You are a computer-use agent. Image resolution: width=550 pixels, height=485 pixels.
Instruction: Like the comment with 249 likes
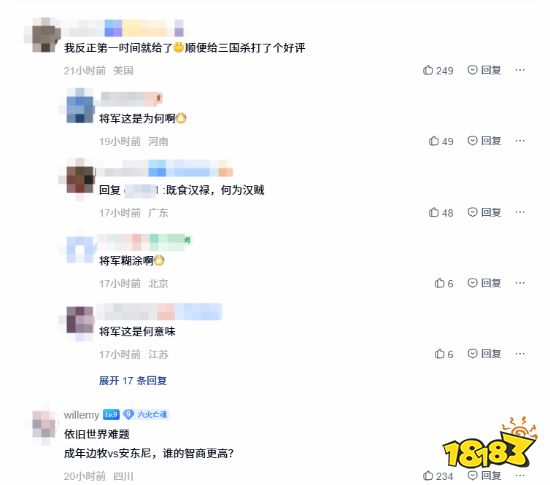tap(437, 70)
